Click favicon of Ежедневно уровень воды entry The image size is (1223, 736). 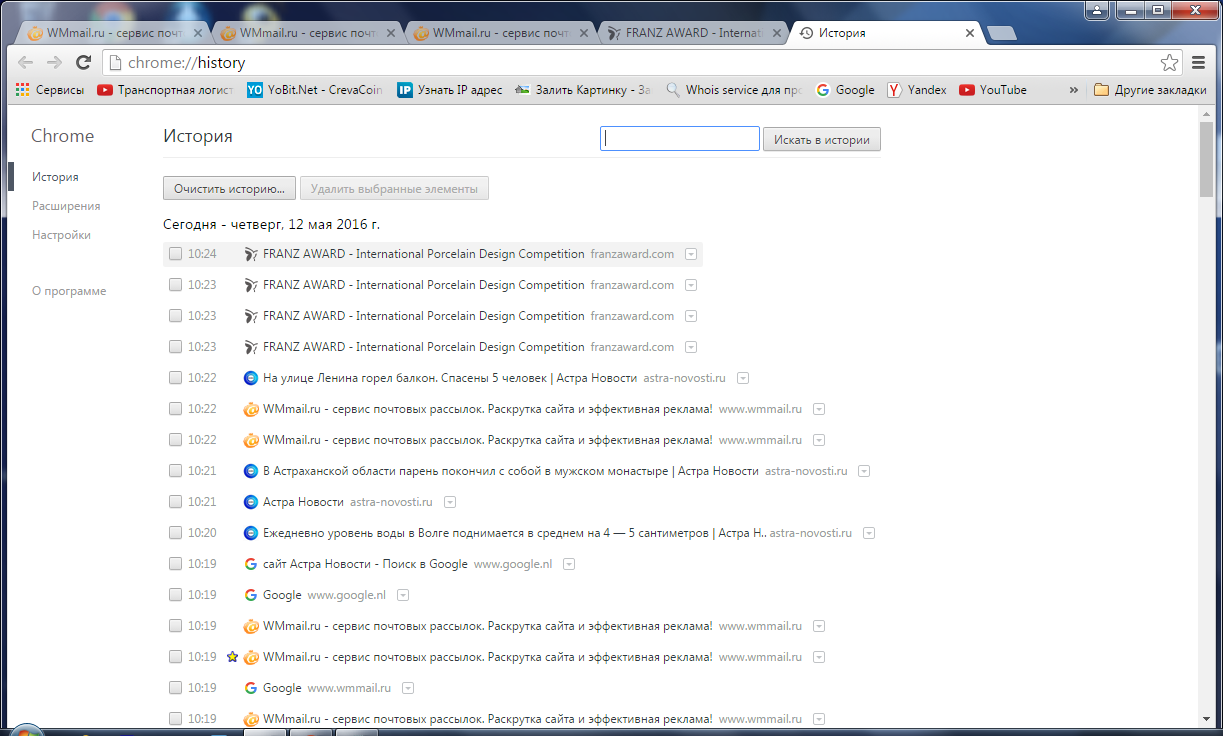pyautogui.click(x=251, y=533)
